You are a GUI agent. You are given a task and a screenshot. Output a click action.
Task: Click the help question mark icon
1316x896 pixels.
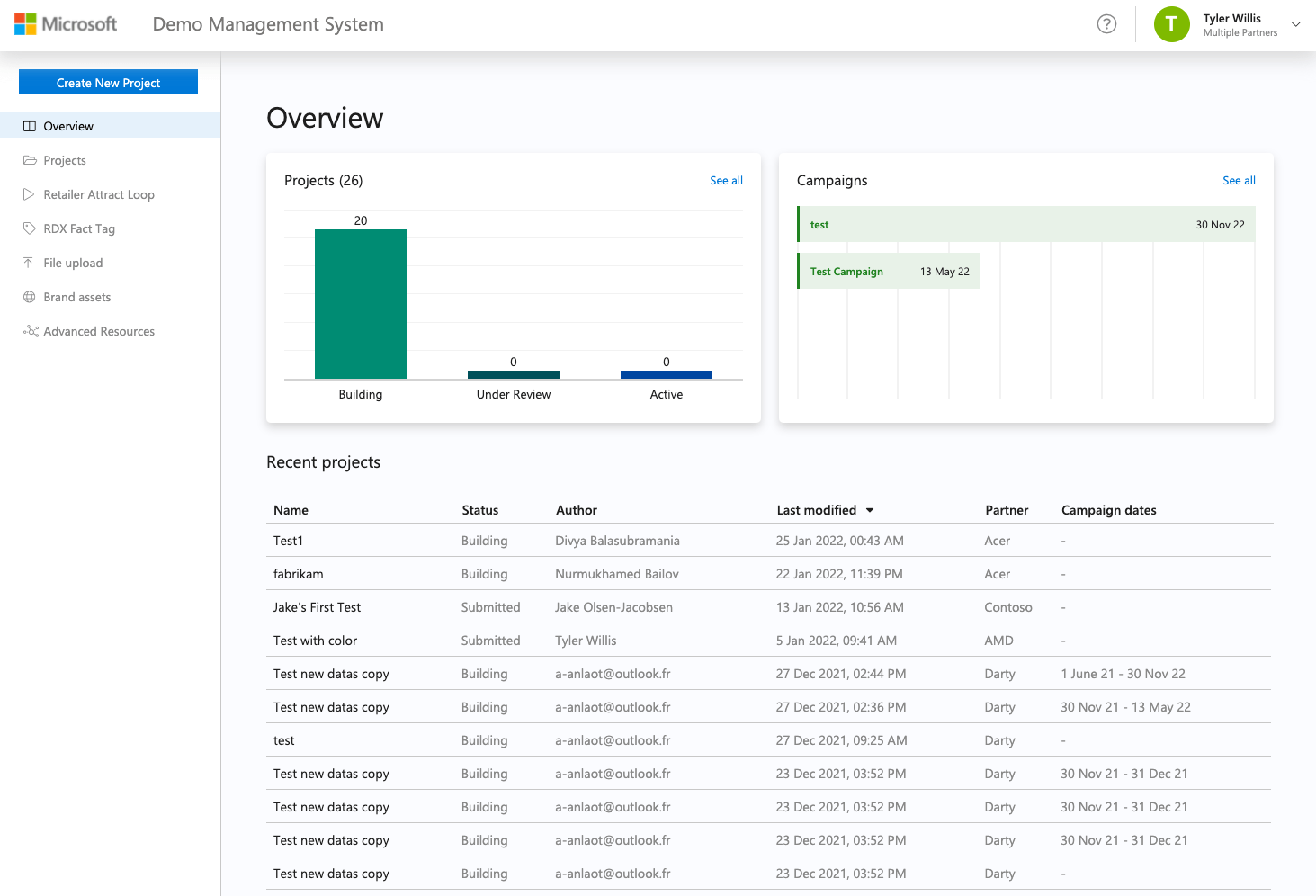(1106, 24)
